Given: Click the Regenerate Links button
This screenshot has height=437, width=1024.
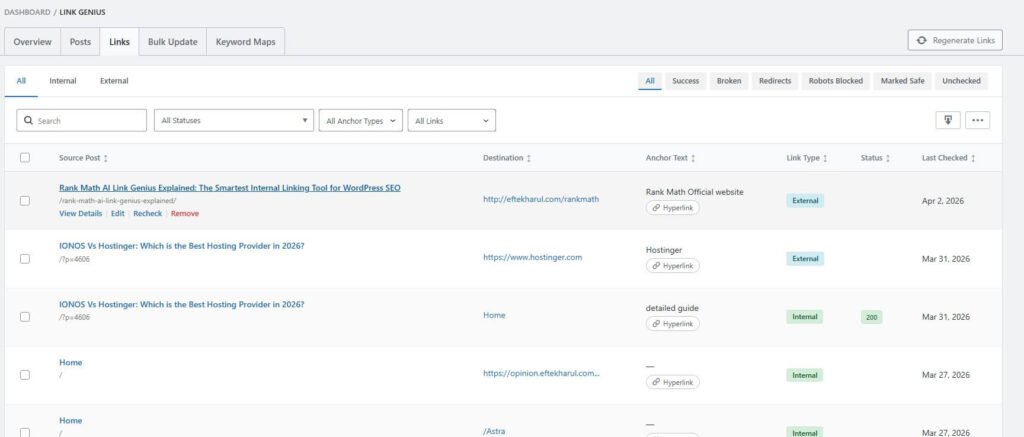Looking at the screenshot, I should coord(955,40).
